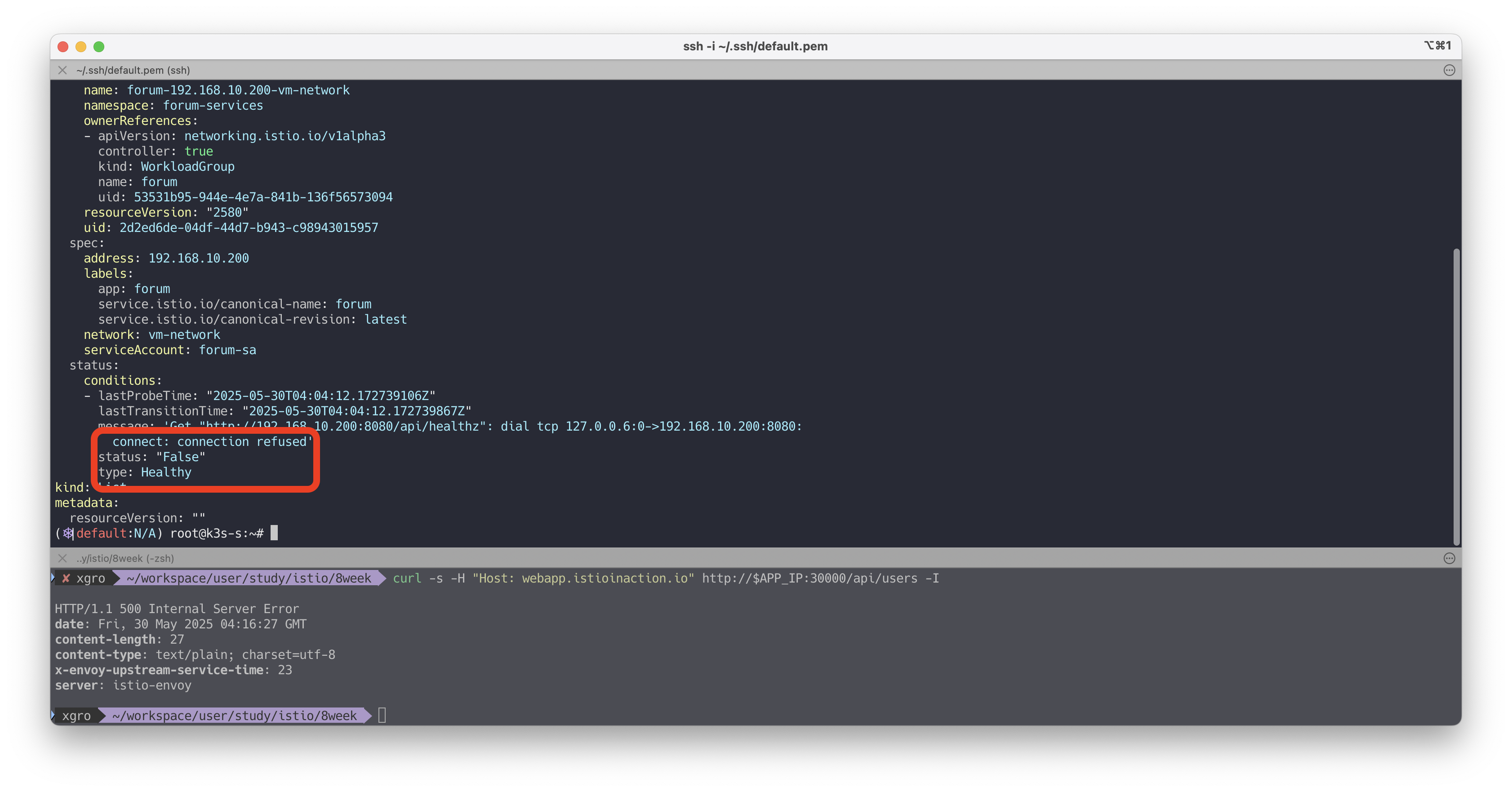Screen dimensions: 1512x792
Task: Select the '..y/istio/8week (-zsh)' pane title
Action: point(125,558)
